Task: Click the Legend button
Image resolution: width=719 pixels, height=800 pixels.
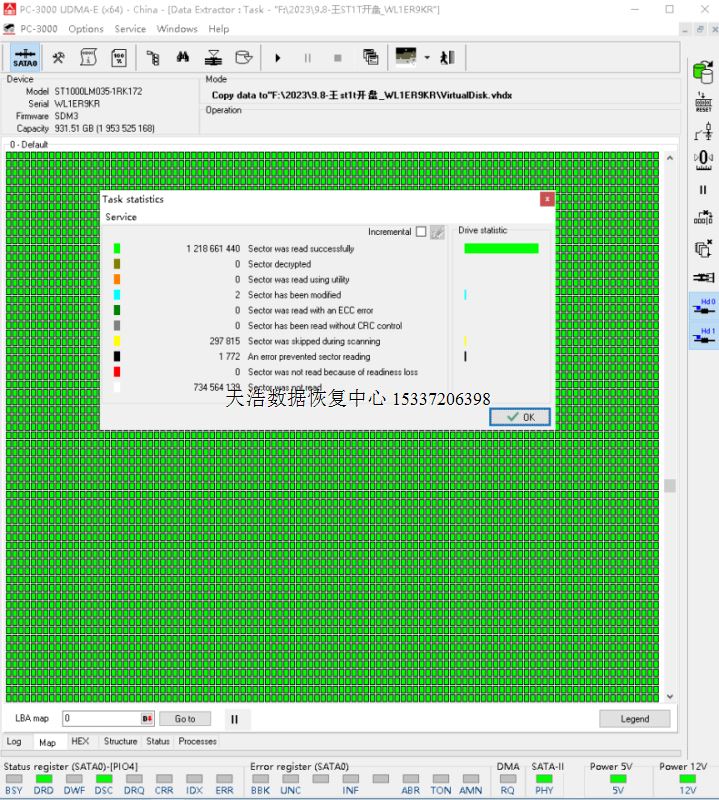Action: [x=634, y=719]
